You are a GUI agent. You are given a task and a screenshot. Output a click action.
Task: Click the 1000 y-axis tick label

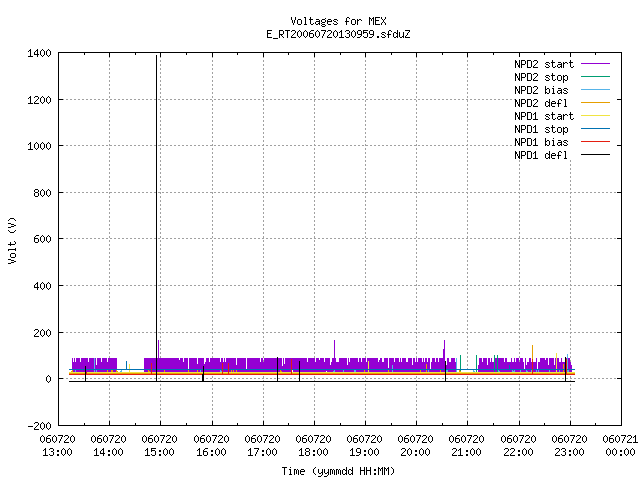click(39, 146)
